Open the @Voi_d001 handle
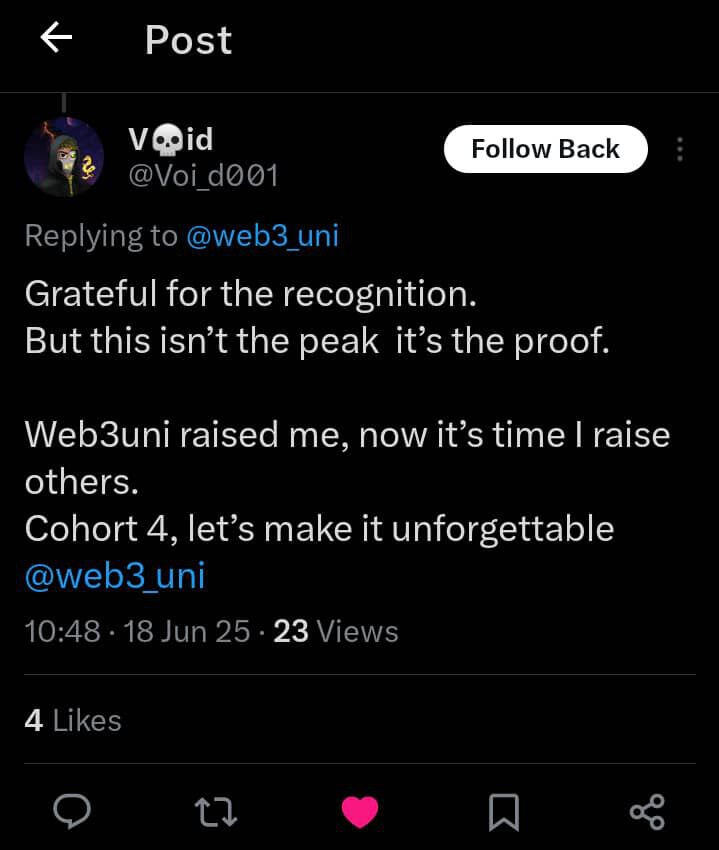 [203, 176]
